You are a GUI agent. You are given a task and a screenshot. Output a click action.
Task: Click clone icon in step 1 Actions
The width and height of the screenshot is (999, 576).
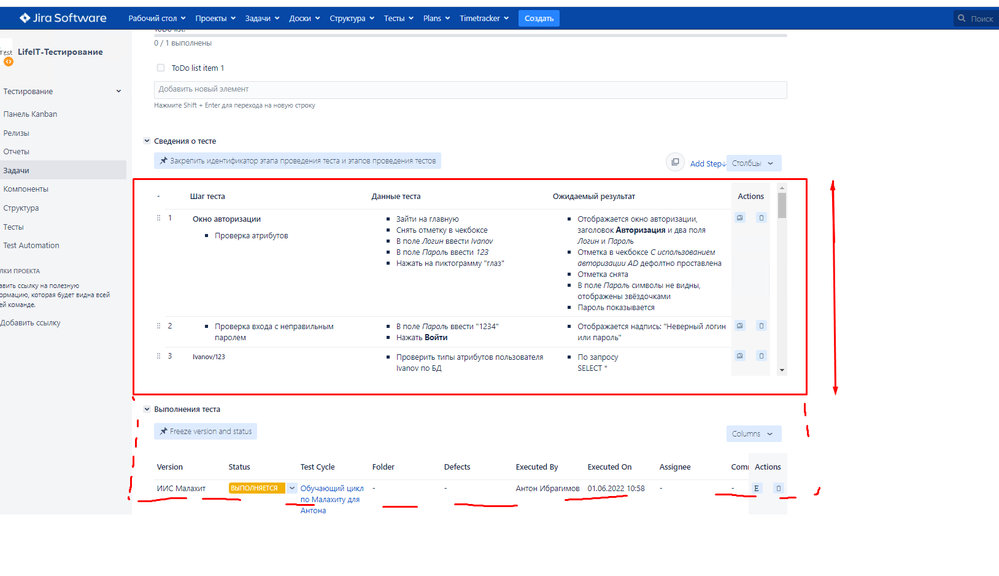coord(740,218)
